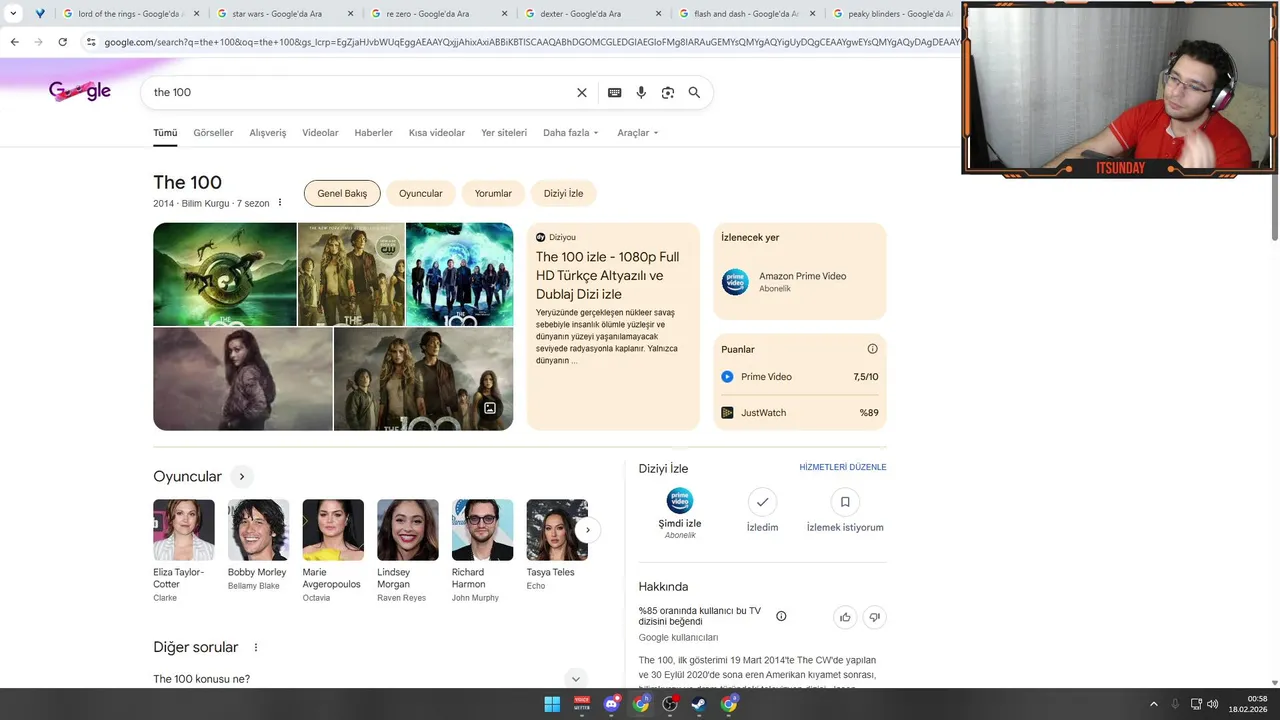Select the Oyuncular chip
This screenshot has width=1280, height=720.
(421, 194)
